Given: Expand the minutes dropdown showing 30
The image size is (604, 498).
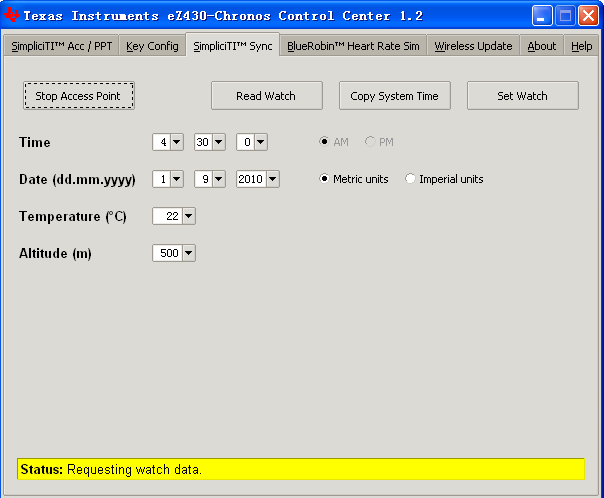Looking at the screenshot, I should 219,142.
